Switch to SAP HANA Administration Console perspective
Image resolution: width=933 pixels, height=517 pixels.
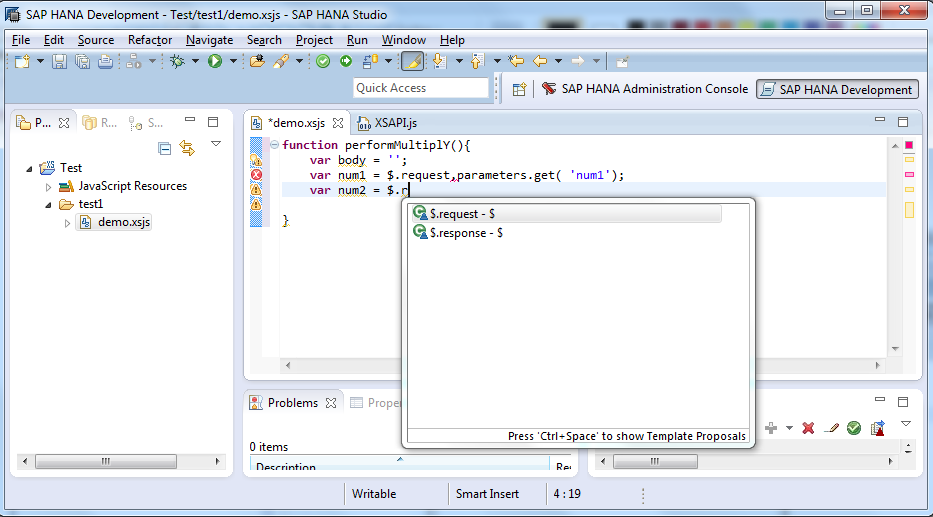click(644, 89)
